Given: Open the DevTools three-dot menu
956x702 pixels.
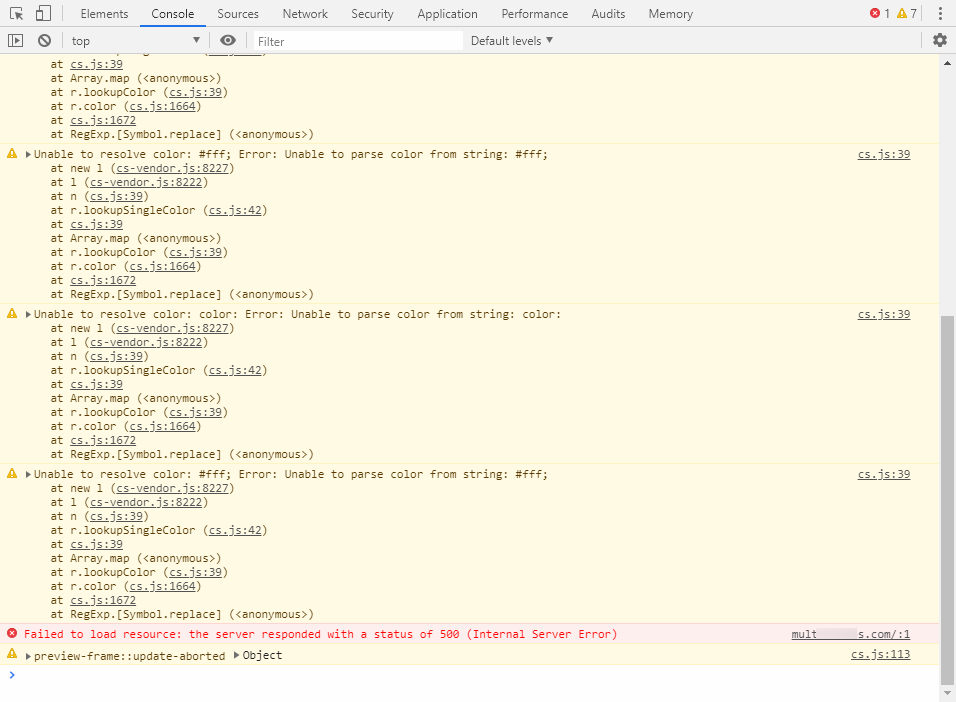Looking at the screenshot, I should pyautogui.click(x=940, y=13).
